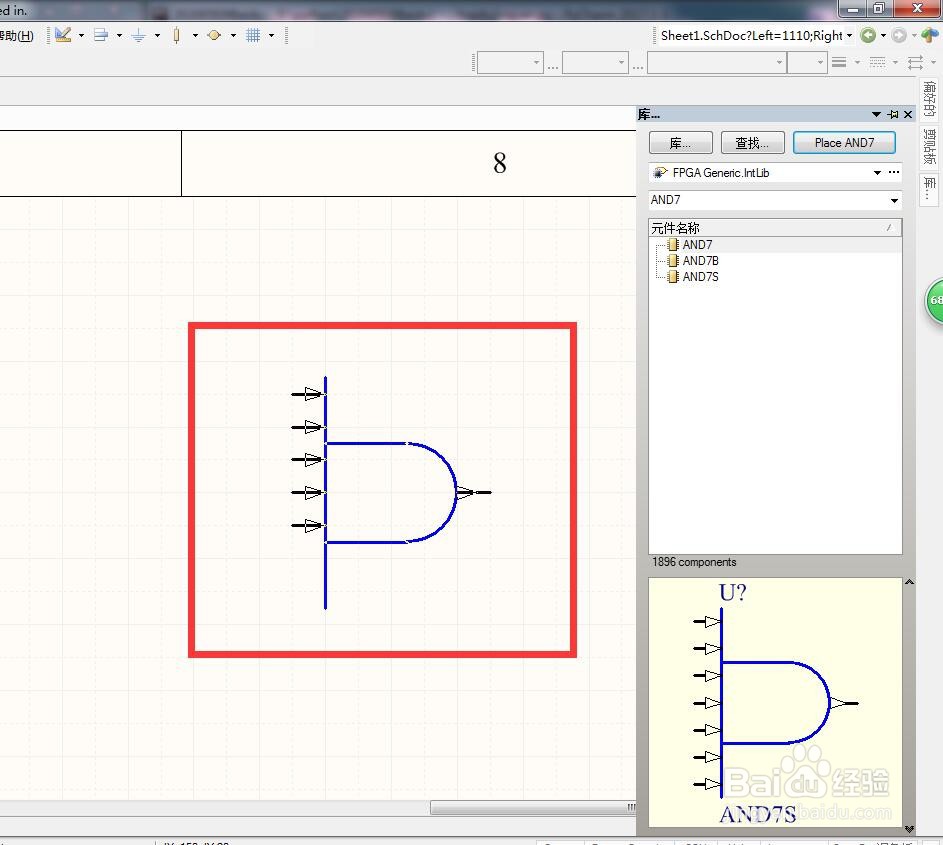Open the 库... side tab
This screenshot has height=845, width=943.
click(930, 189)
